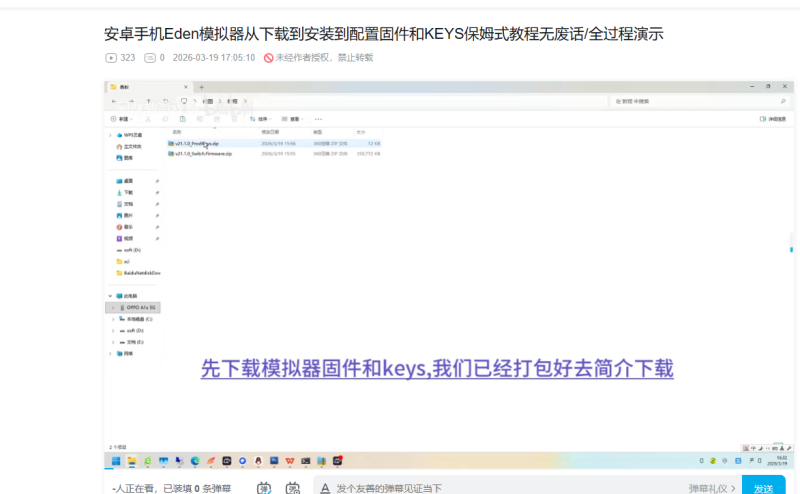Close the Explorer folder tab
This screenshot has height=494, width=800.
[x=186, y=87]
